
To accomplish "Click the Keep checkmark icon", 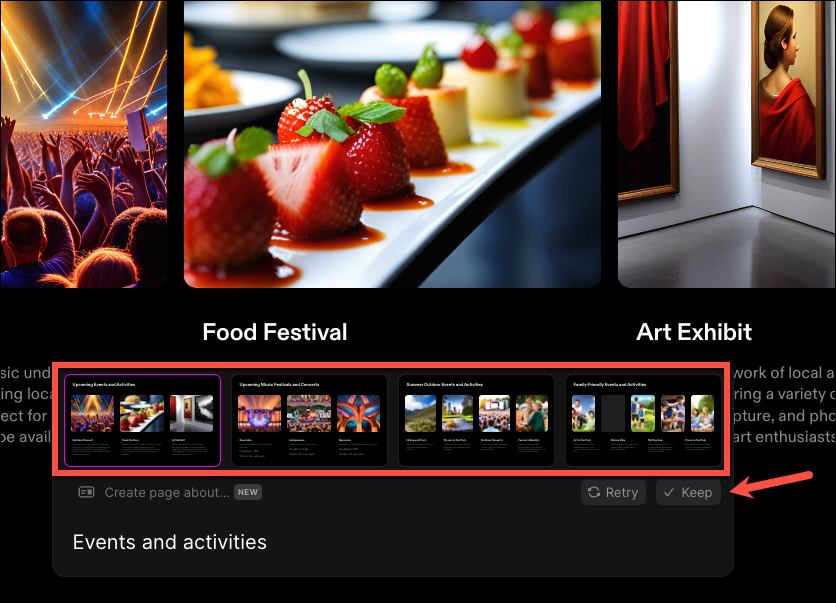I will point(669,492).
